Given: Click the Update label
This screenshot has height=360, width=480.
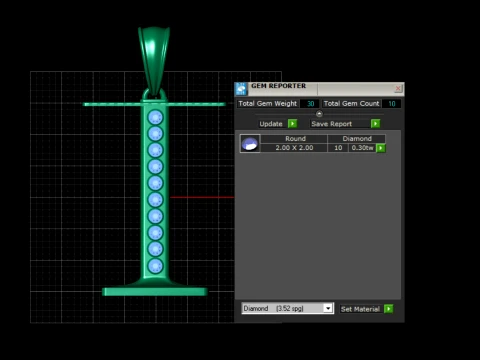Looking at the screenshot, I should click(271, 124).
